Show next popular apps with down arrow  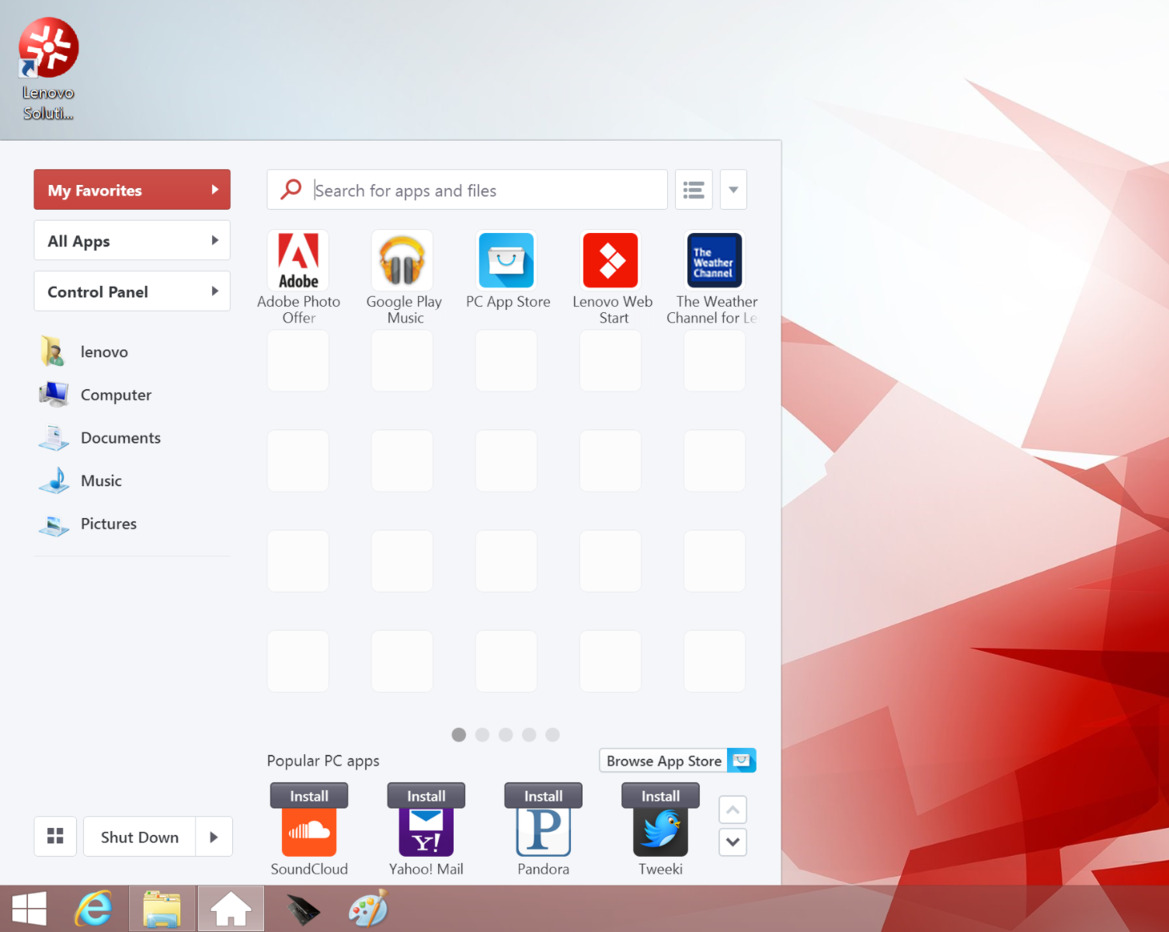[x=733, y=843]
